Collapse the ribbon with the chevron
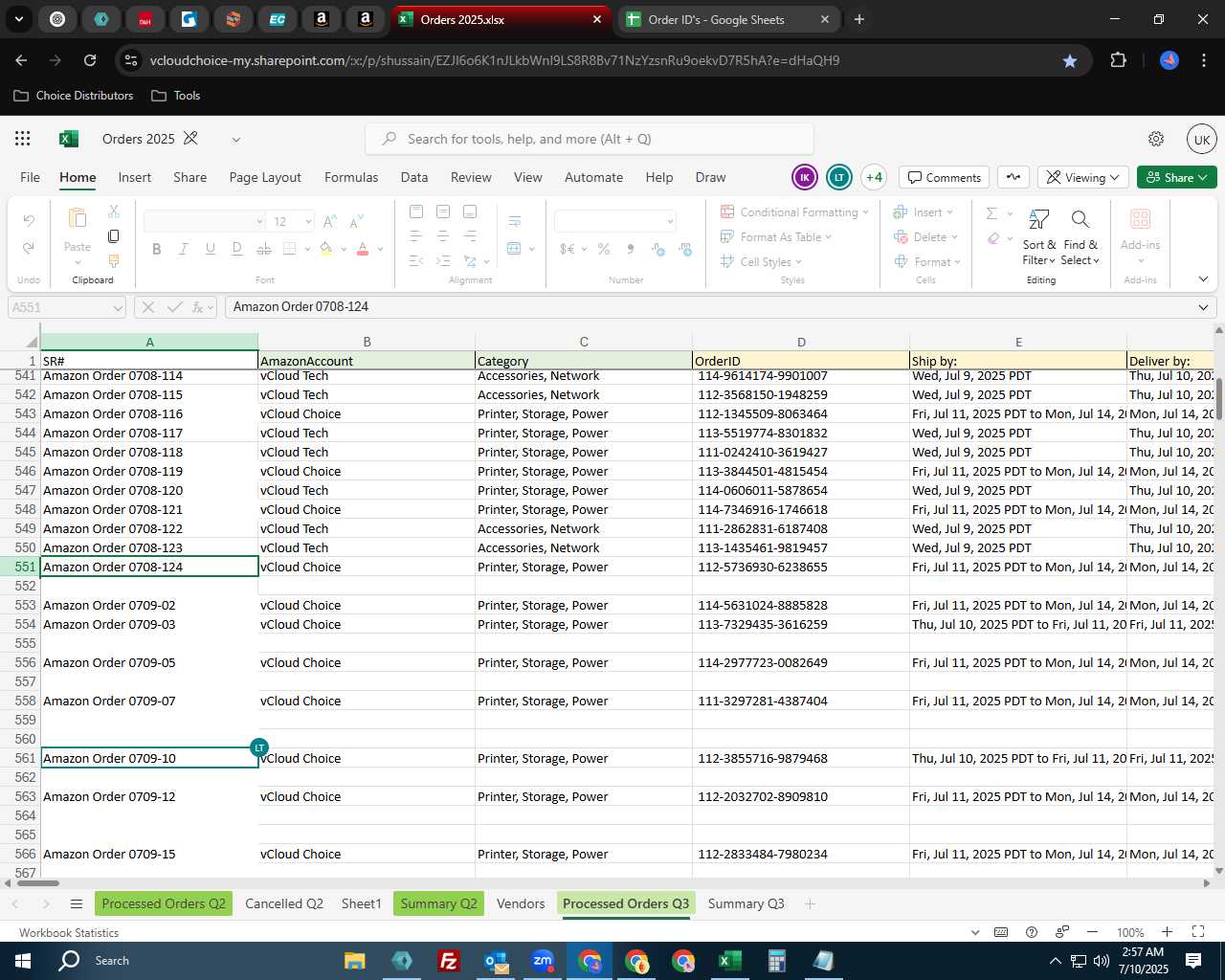This screenshot has height=980, width=1225. [1203, 279]
